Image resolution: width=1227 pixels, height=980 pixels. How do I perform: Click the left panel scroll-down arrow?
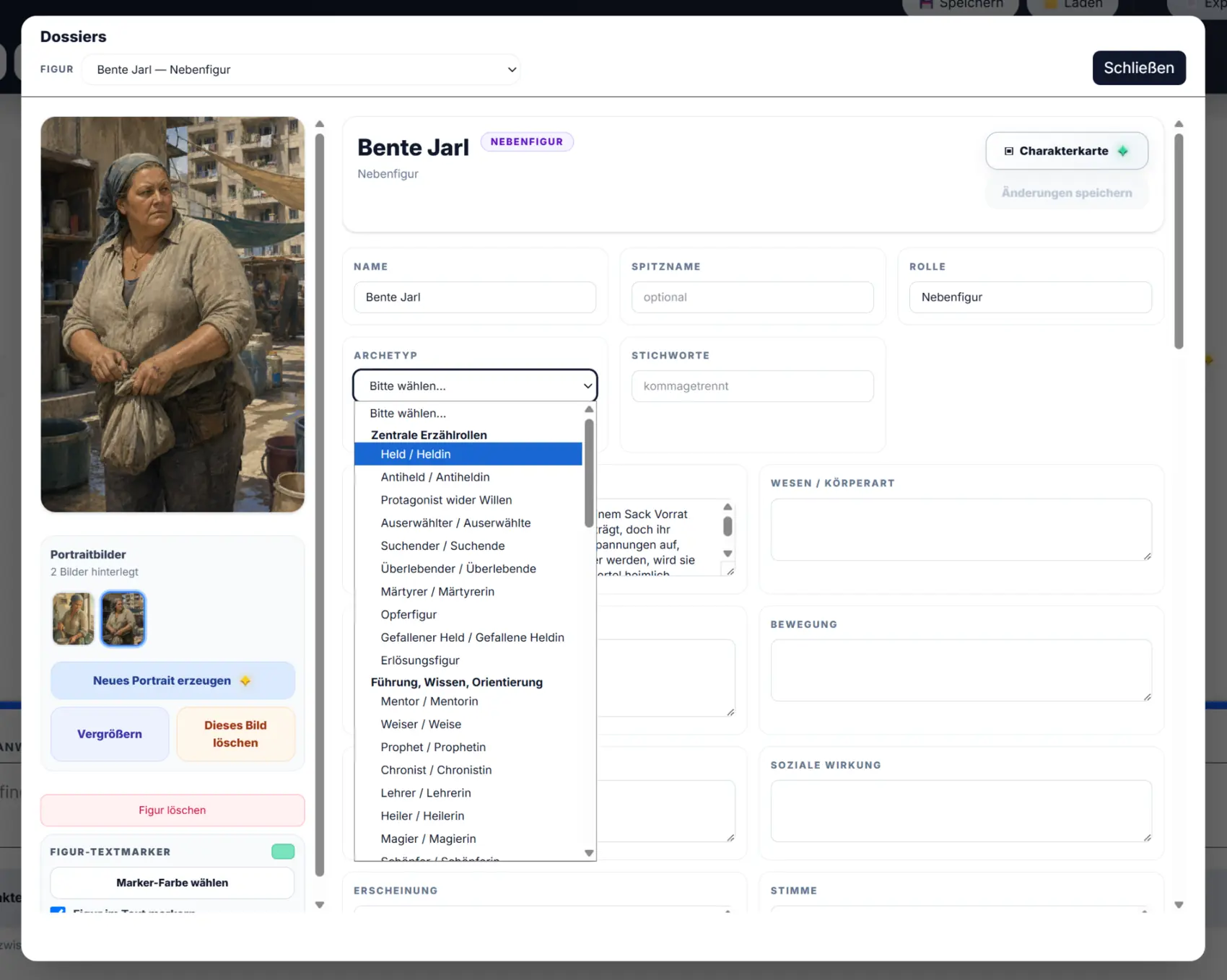320,905
